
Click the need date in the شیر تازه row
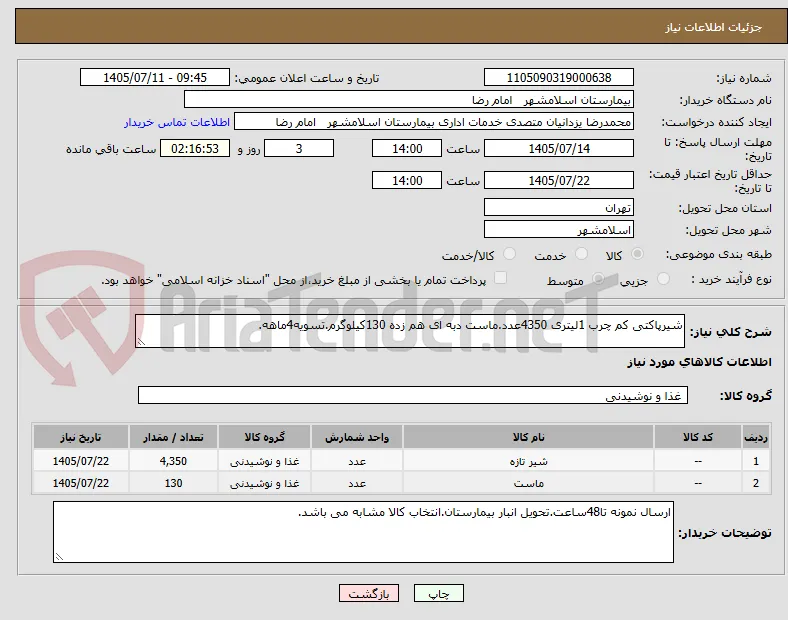[80, 461]
